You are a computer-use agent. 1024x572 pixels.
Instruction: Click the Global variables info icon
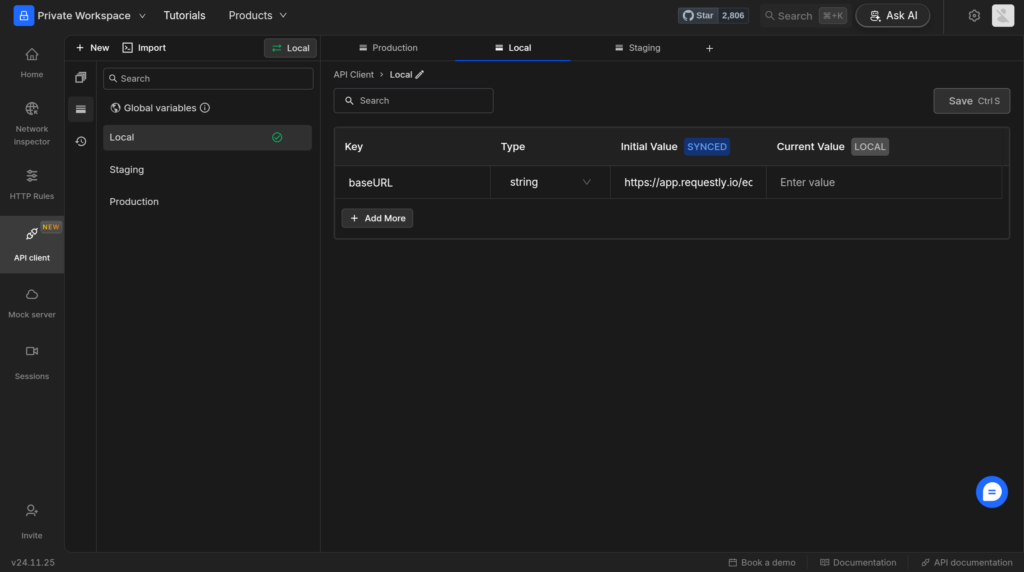click(x=205, y=108)
